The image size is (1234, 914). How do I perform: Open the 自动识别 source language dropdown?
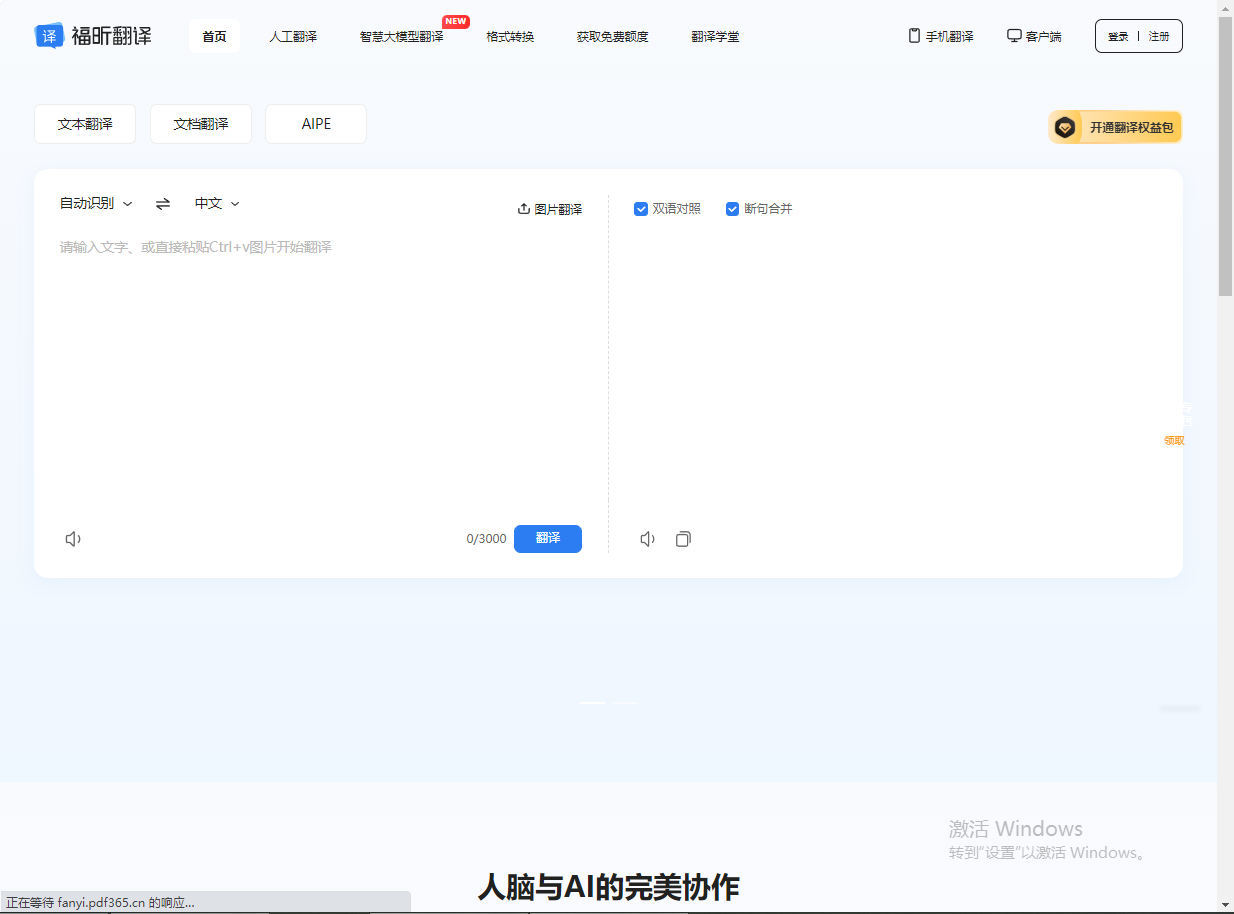(x=96, y=203)
